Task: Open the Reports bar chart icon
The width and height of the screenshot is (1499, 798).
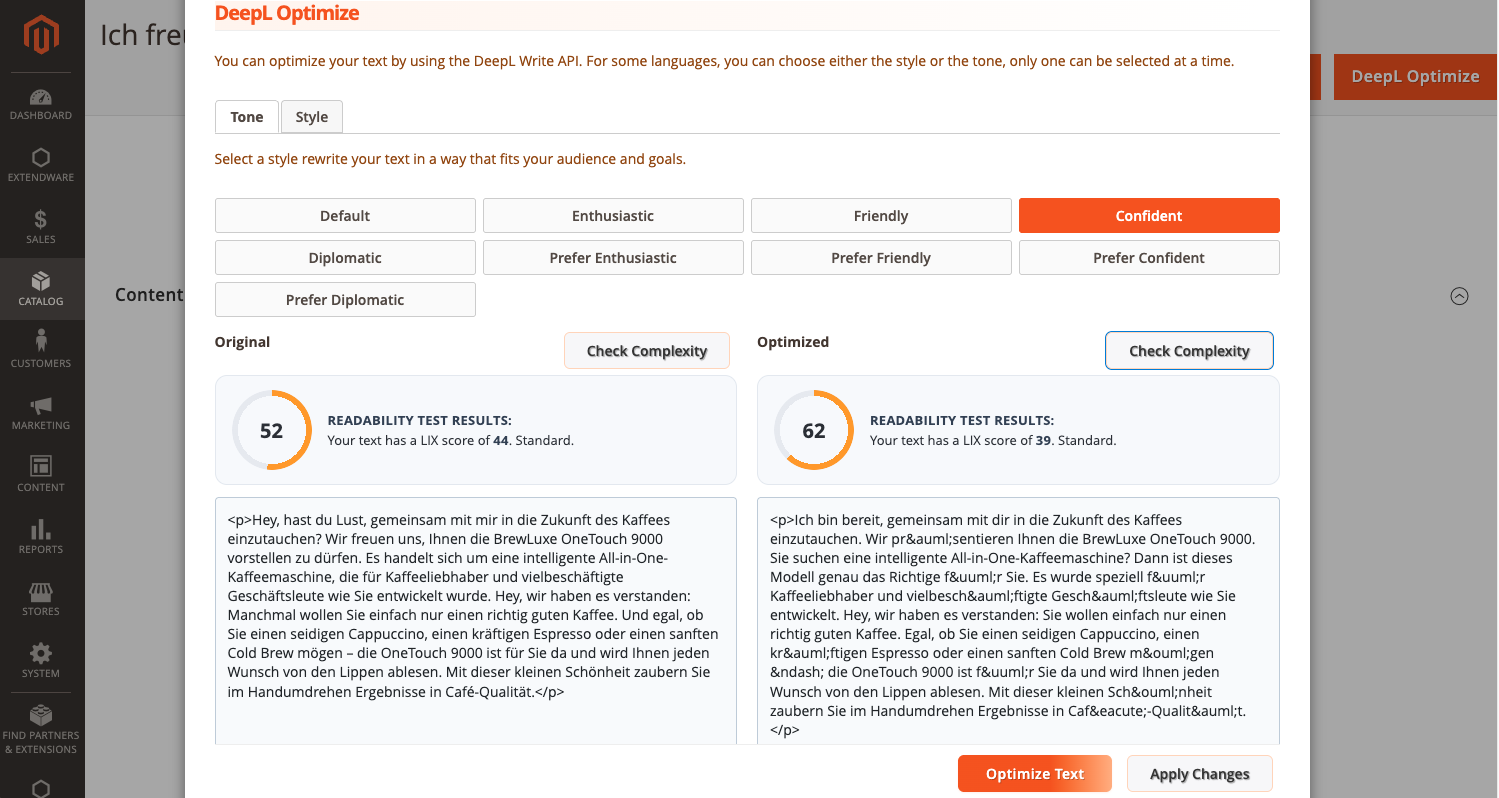Action: click(x=41, y=530)
